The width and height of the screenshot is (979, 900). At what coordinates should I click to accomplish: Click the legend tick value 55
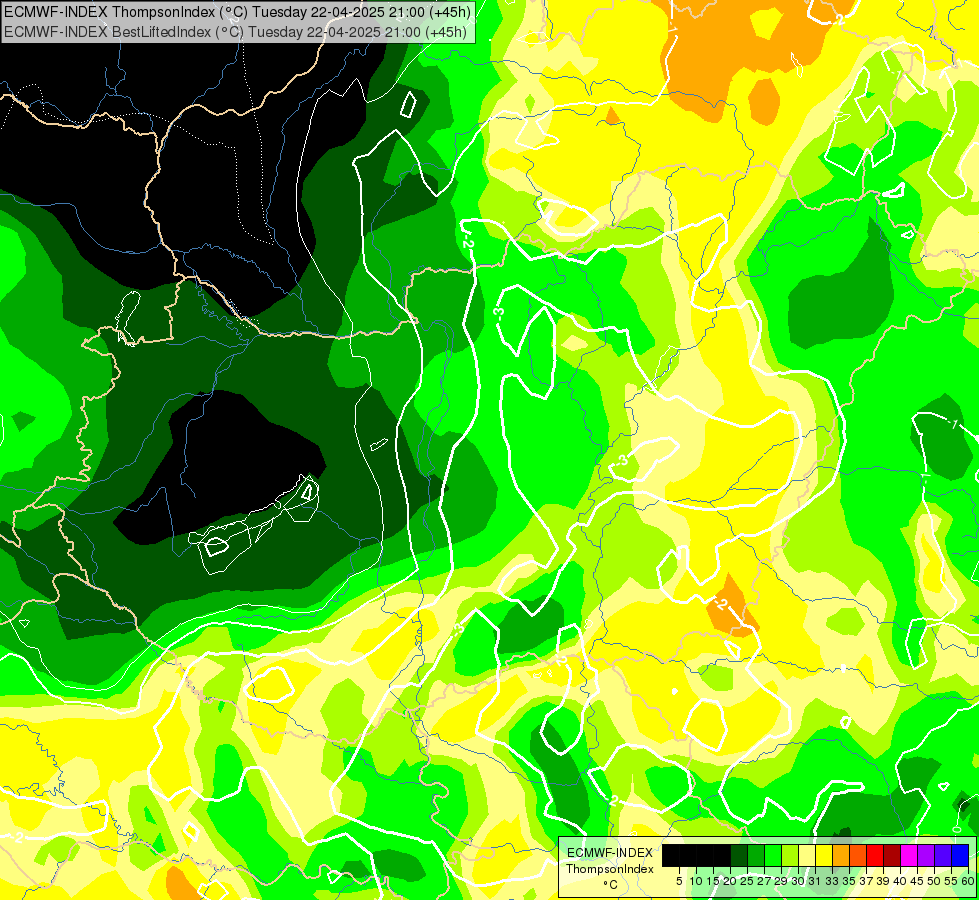tap(951, 881)
